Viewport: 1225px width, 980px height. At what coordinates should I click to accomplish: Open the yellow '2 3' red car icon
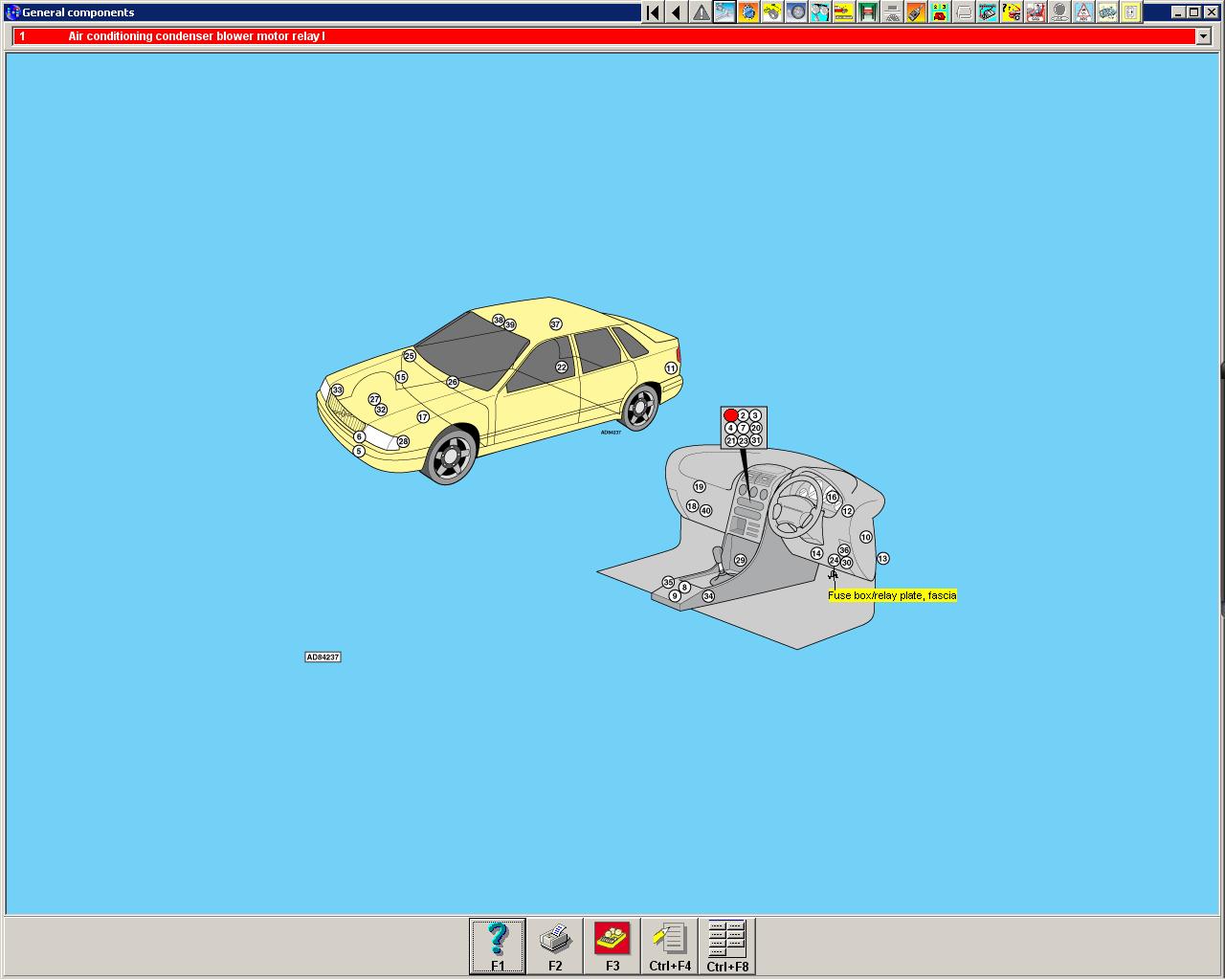[x=940, y=12]
